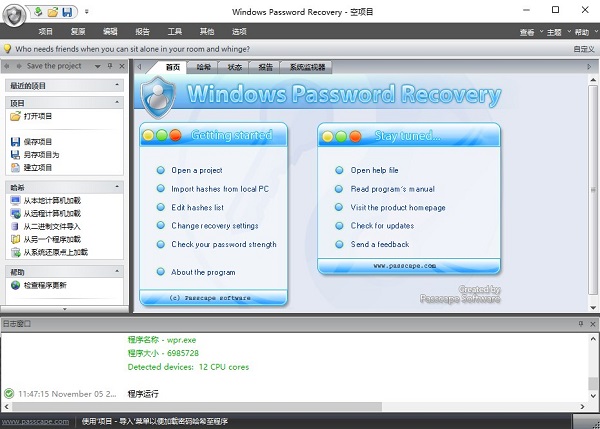Collapse the 项目 section in sidebar
This screenshot has width=600, height=429.
point(117,102)
